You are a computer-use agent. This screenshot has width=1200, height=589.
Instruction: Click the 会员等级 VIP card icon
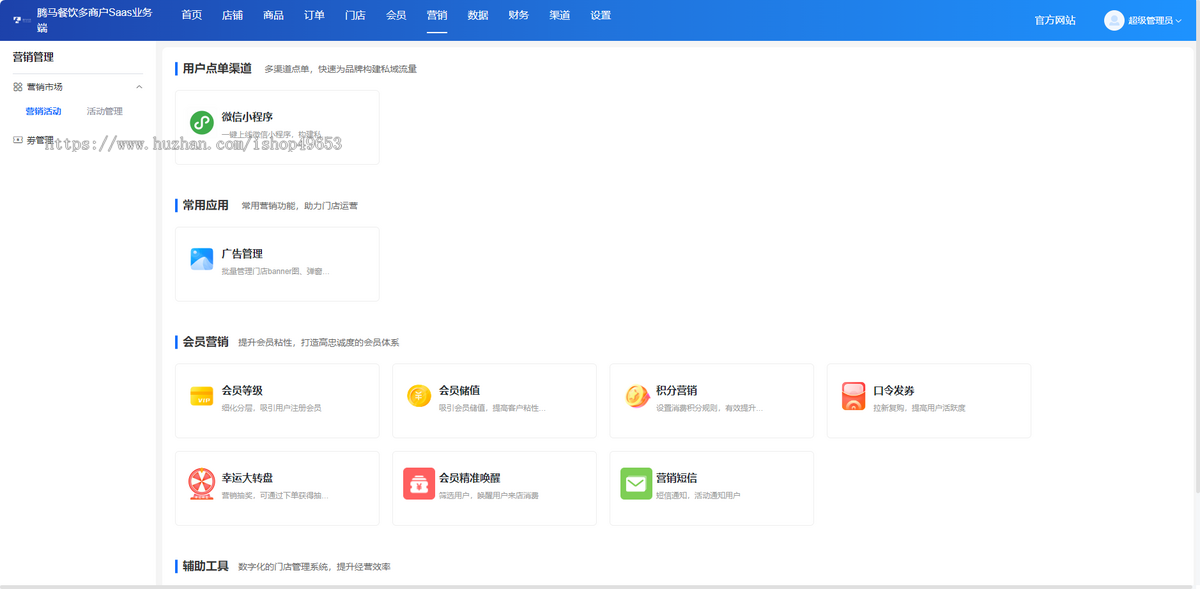coord(199,396)
